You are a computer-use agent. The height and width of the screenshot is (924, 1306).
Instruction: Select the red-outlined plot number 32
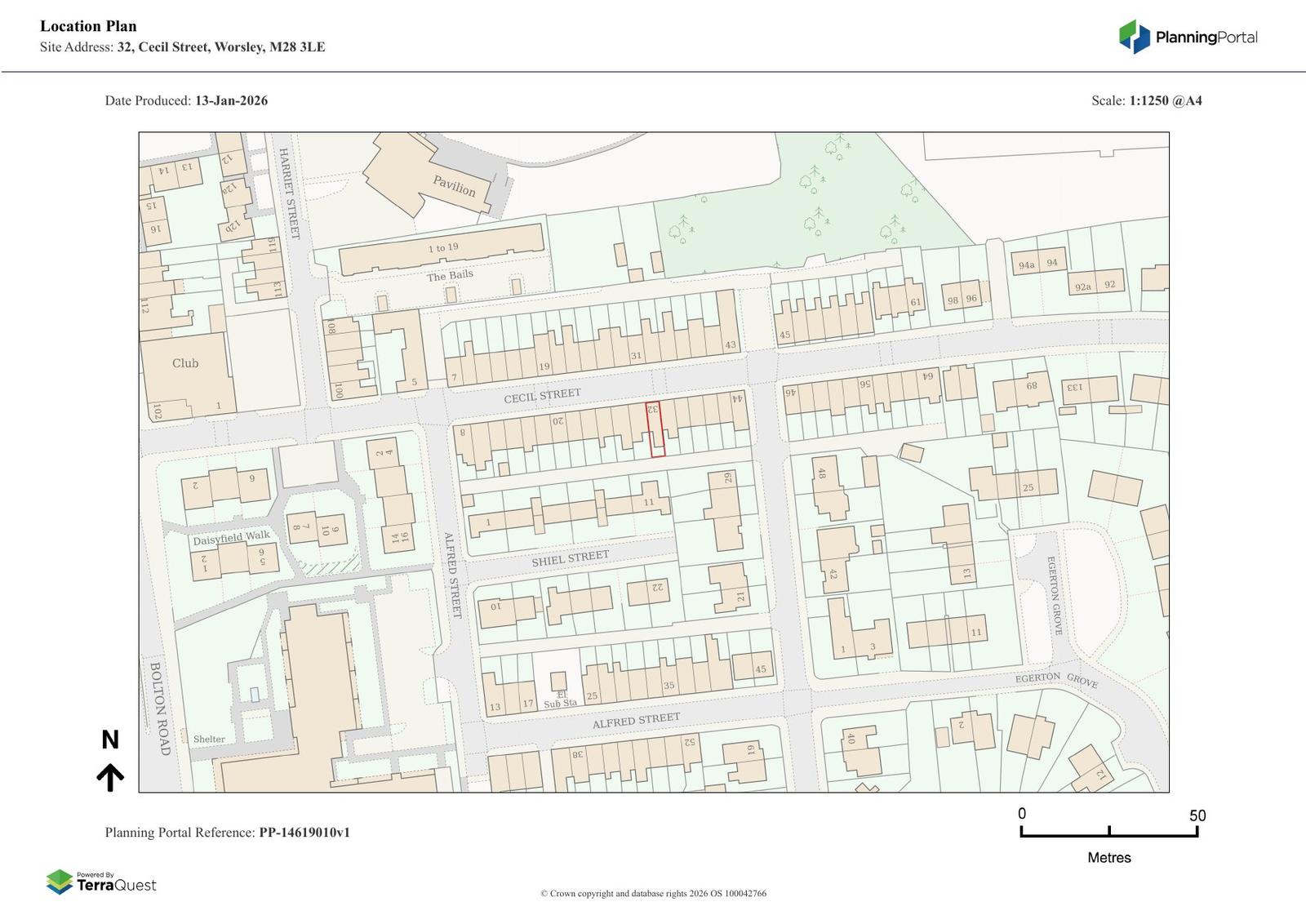(x=655, y=429)
